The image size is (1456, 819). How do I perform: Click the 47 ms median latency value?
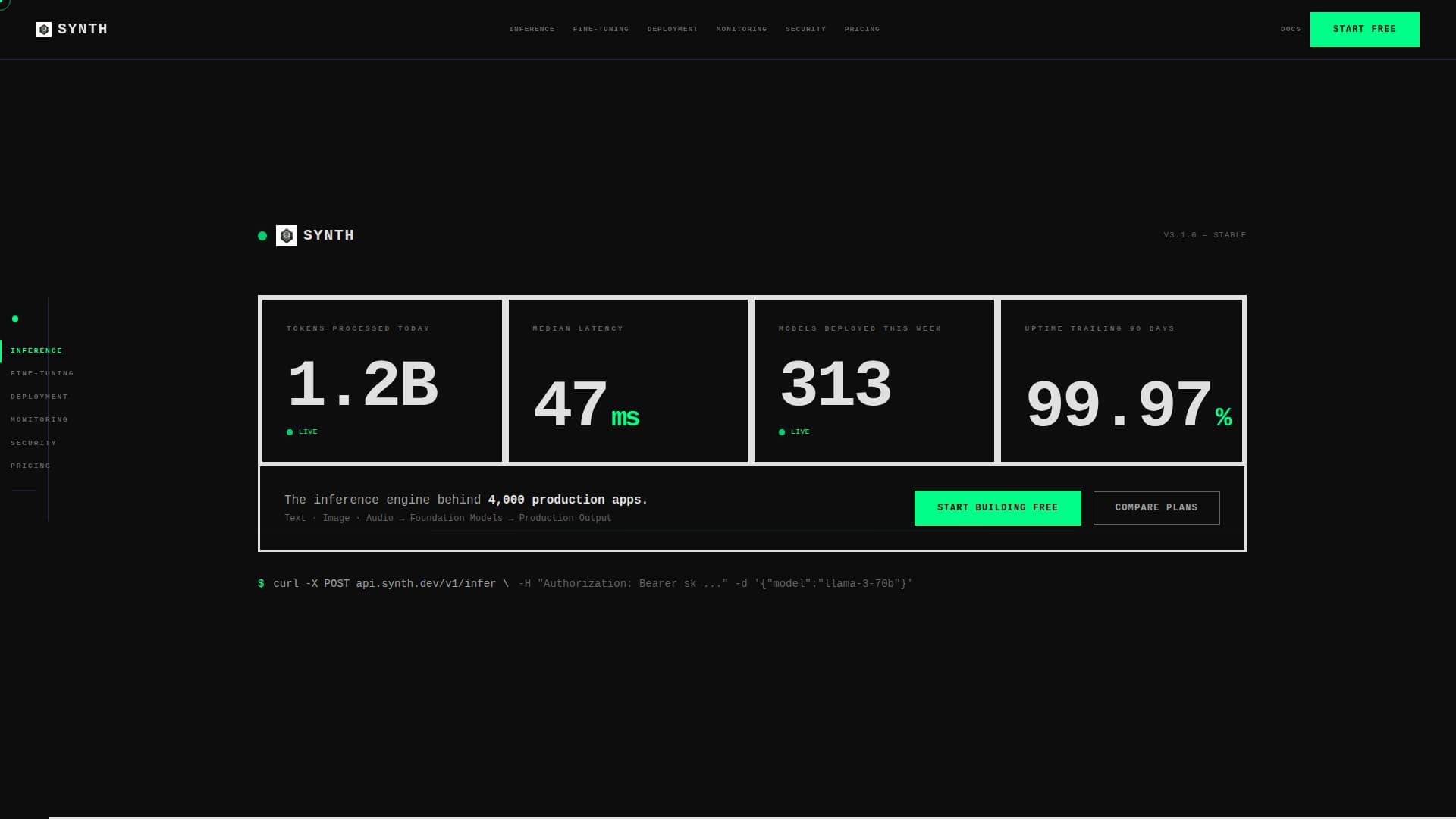[x=586, y=406]
